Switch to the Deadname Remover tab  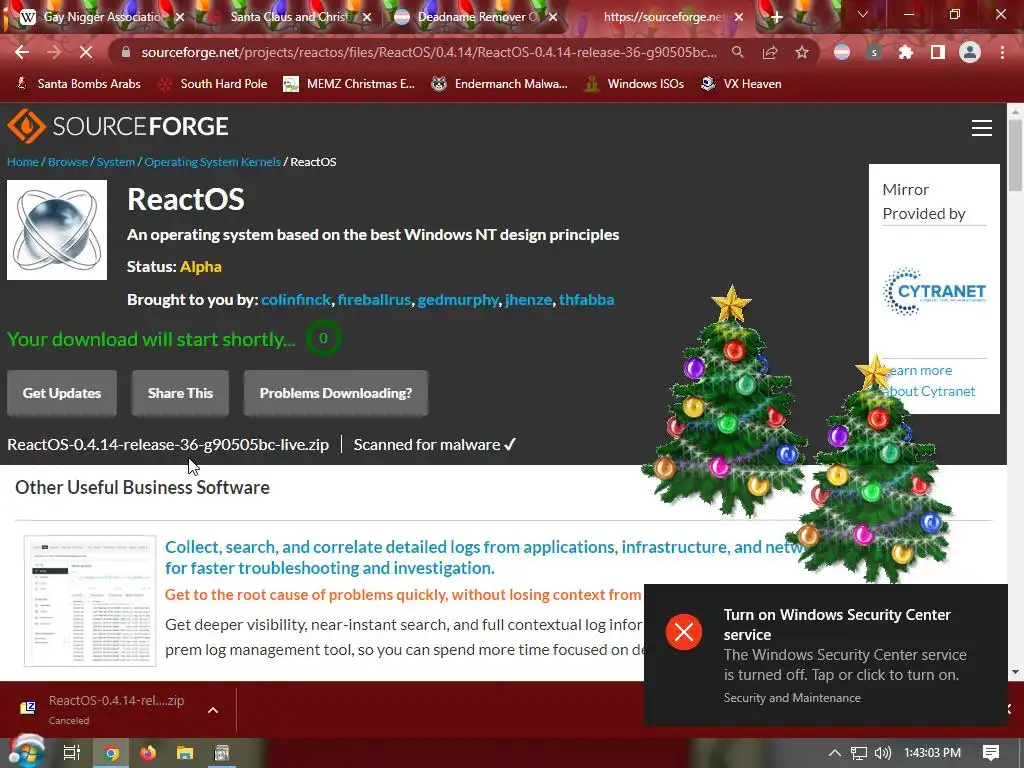point(477,17)
